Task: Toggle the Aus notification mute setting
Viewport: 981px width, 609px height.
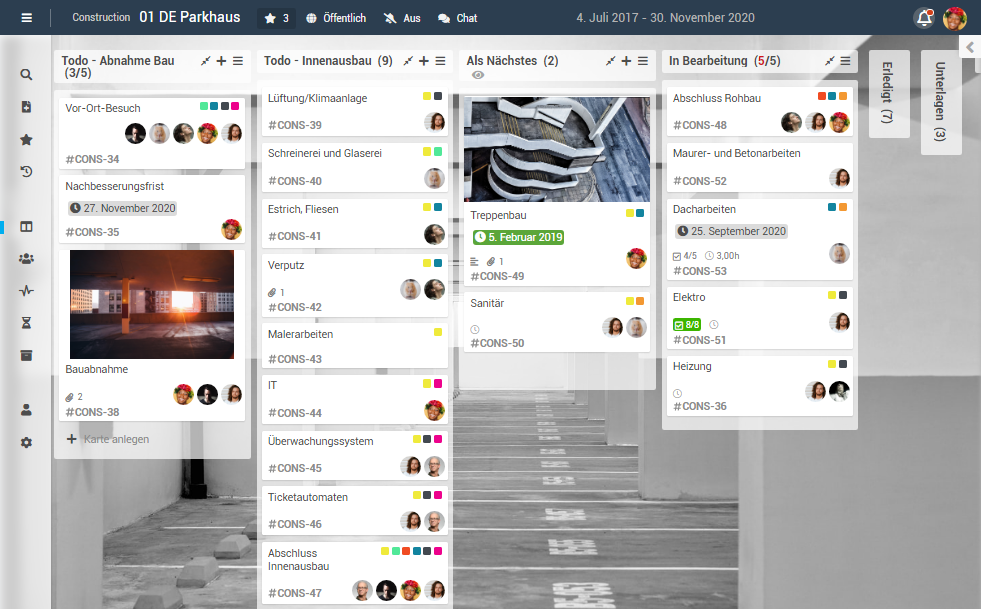Action: click(x=402, y=18)
